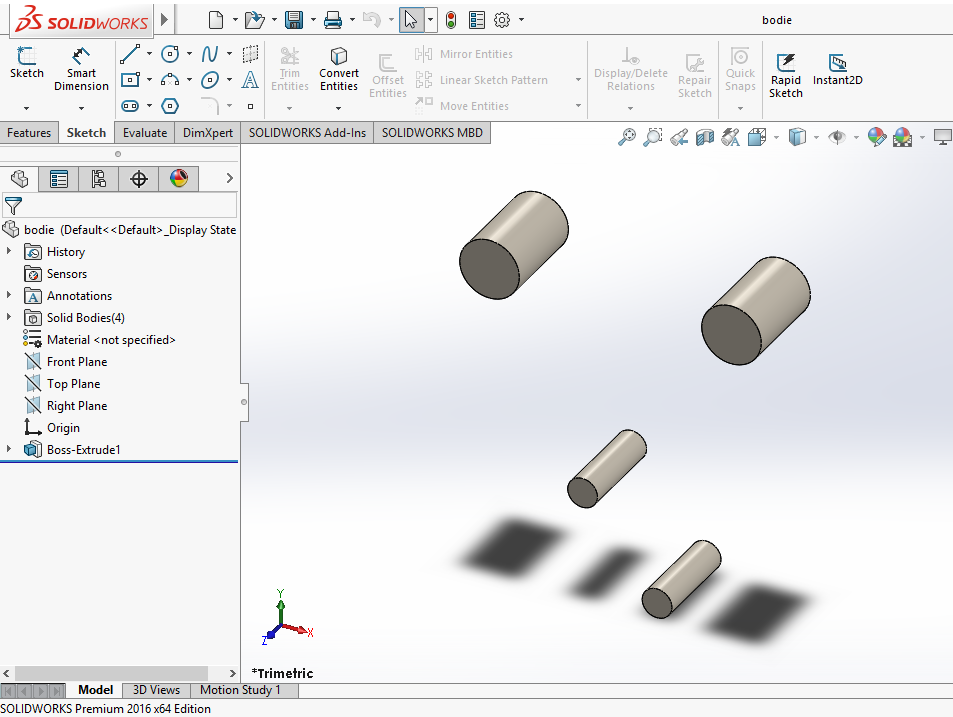
Task: Expand the History tree node
Action: [9, 250]
